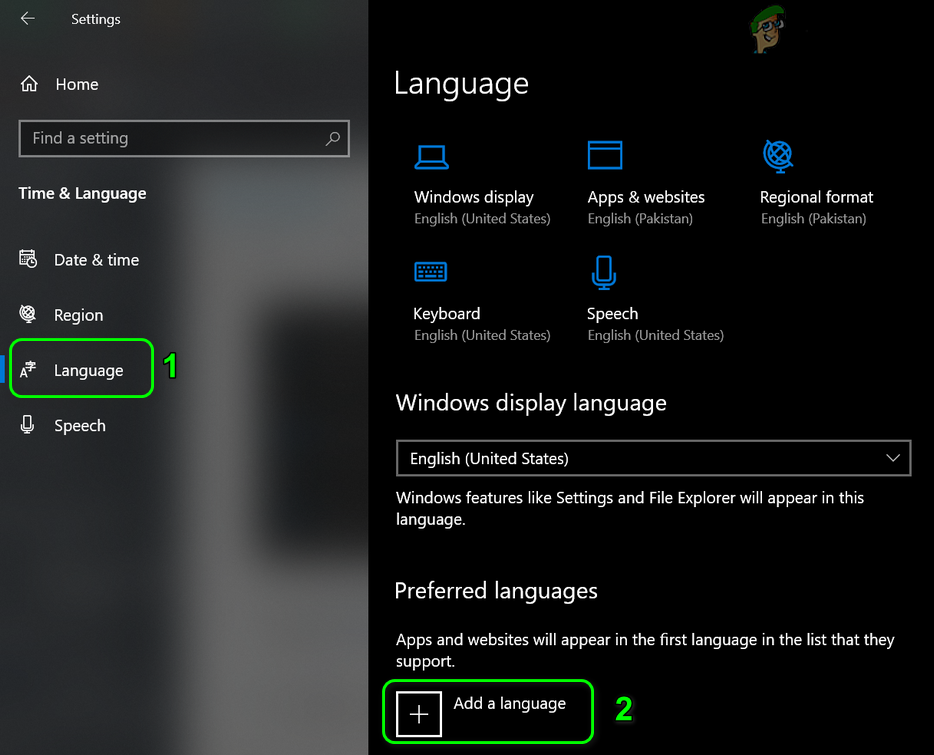934x755 pixels.
Task: Click the dropdown chevron arrow
Action: tap(892, 458)
